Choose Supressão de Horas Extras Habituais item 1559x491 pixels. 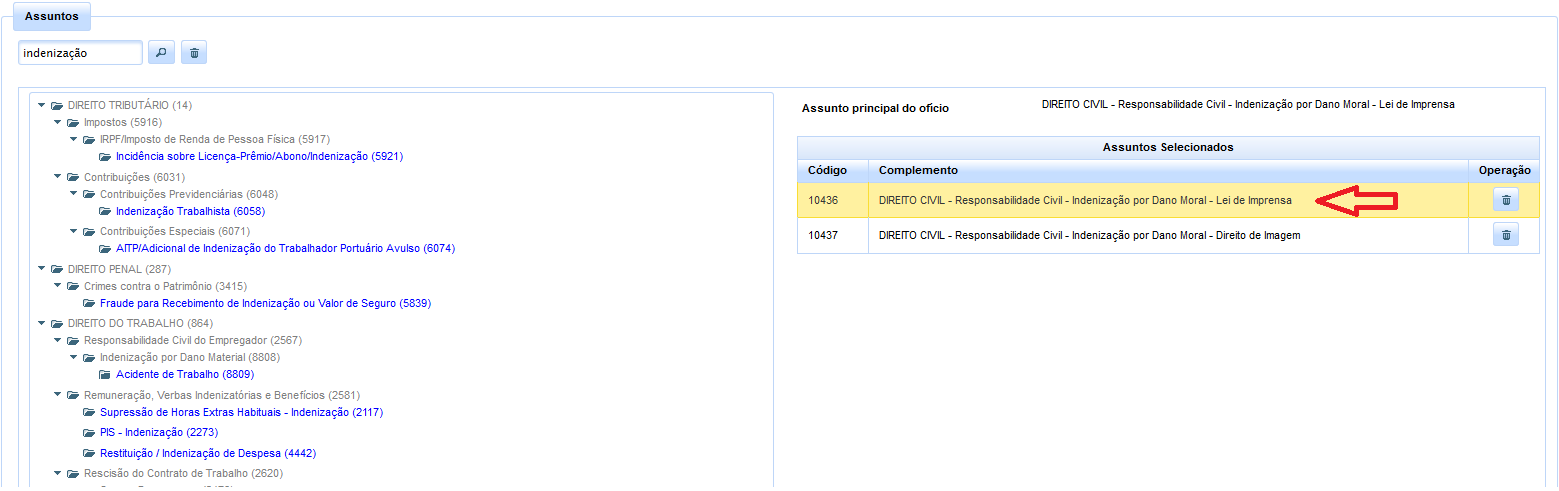coord(241,412)
